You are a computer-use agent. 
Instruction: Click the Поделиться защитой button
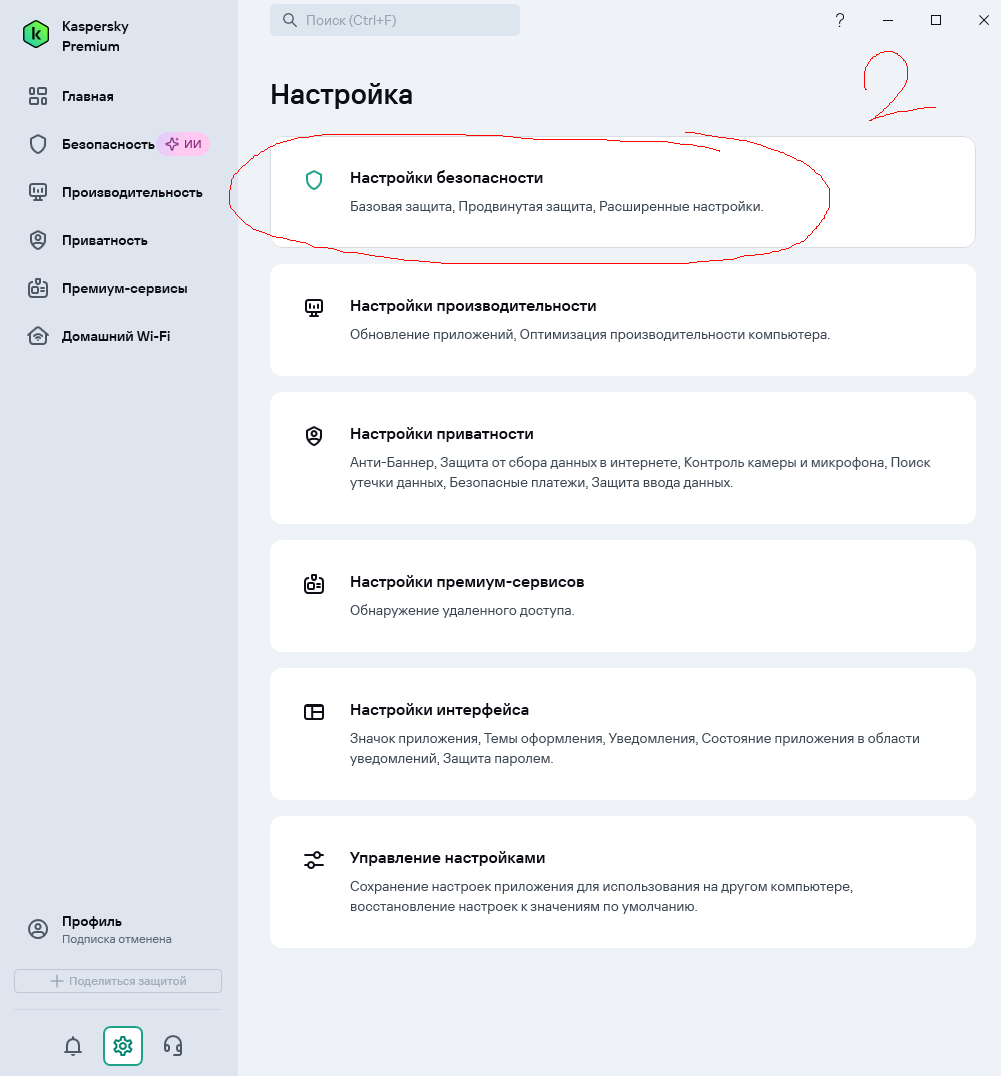(118, 981)
